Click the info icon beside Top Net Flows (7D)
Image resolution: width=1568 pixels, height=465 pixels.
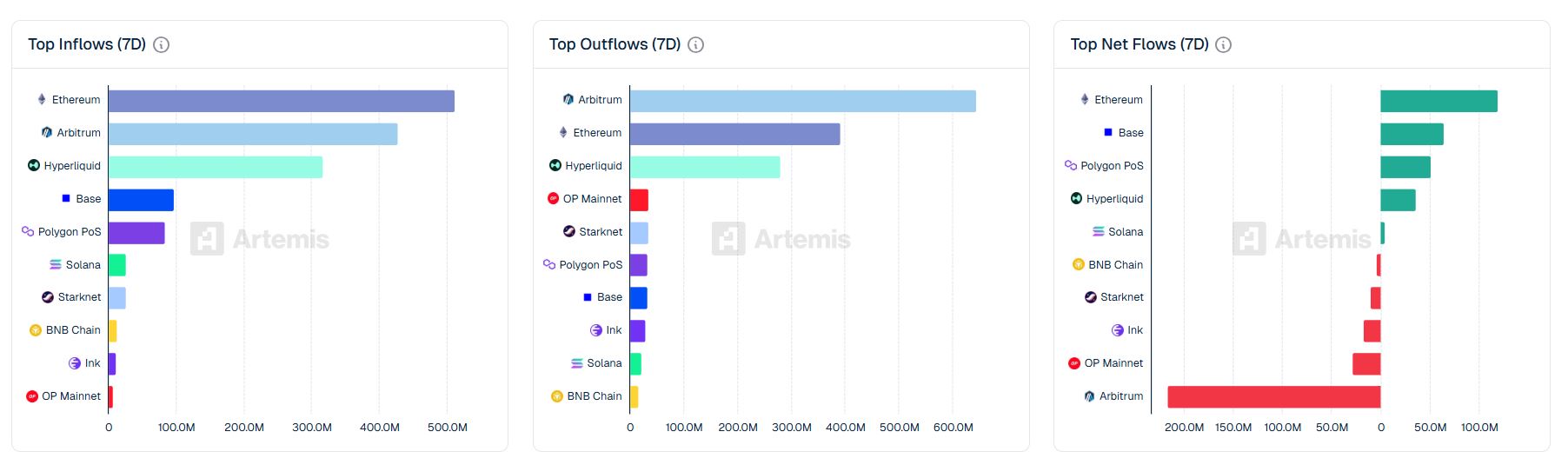(1223, 44)
